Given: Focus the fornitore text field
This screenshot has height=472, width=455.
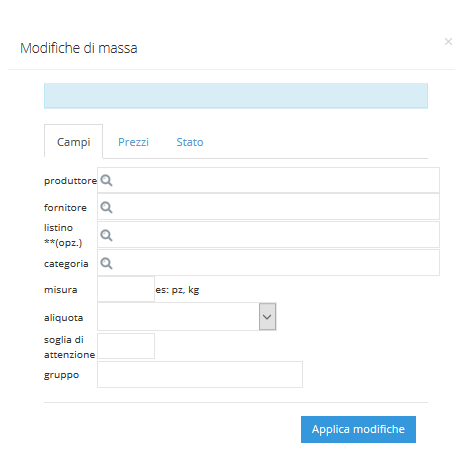Looking at the screenshot, I should 268,207.
